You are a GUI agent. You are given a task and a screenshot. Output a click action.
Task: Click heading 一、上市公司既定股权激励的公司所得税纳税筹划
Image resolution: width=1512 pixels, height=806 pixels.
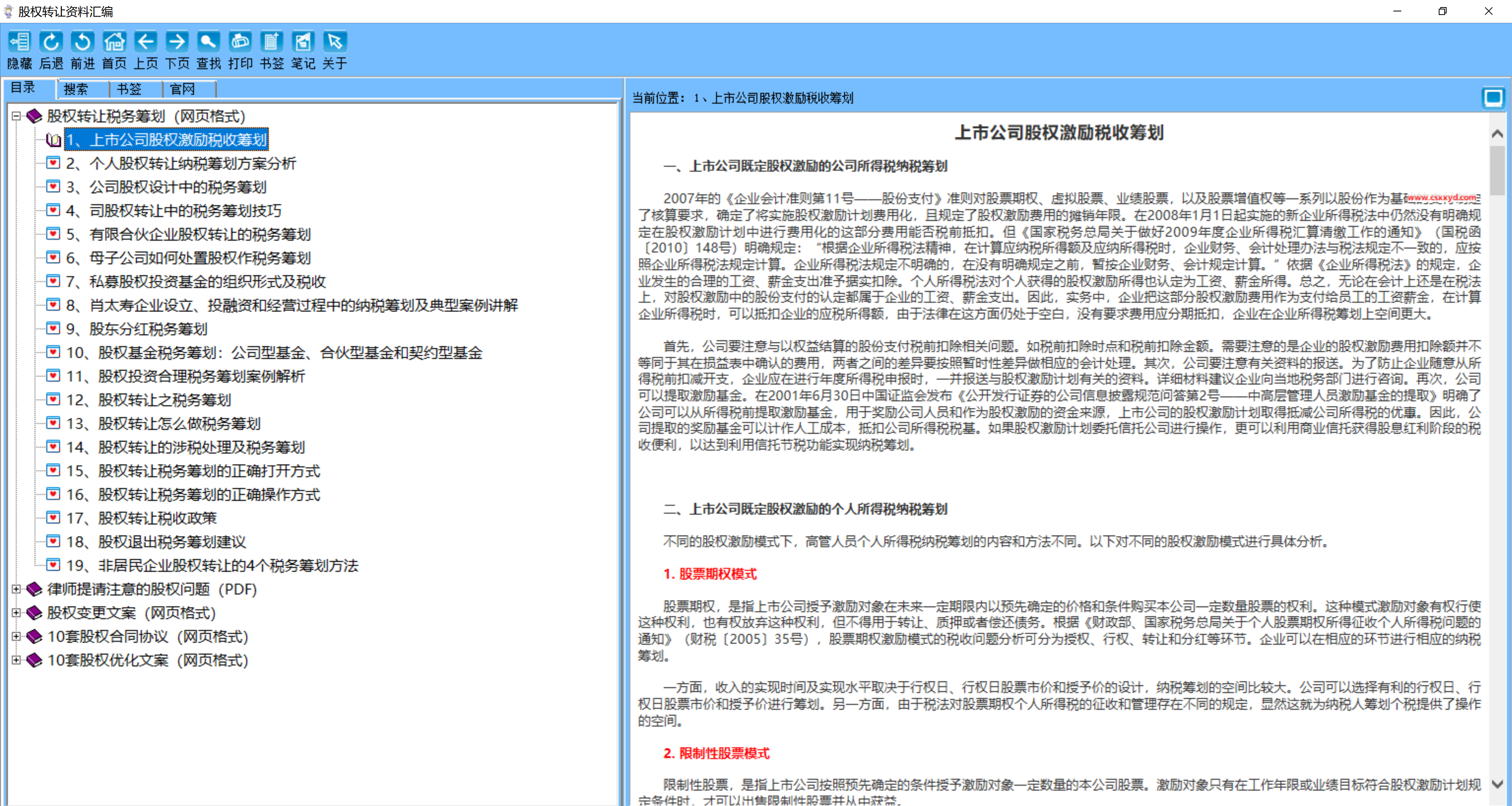805,166
